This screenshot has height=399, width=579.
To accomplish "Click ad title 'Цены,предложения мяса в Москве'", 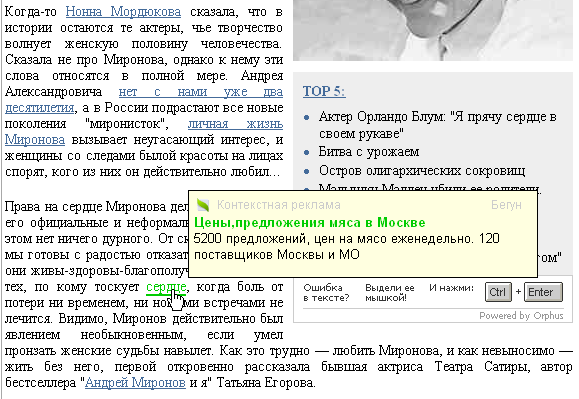I will coord(309,223).
